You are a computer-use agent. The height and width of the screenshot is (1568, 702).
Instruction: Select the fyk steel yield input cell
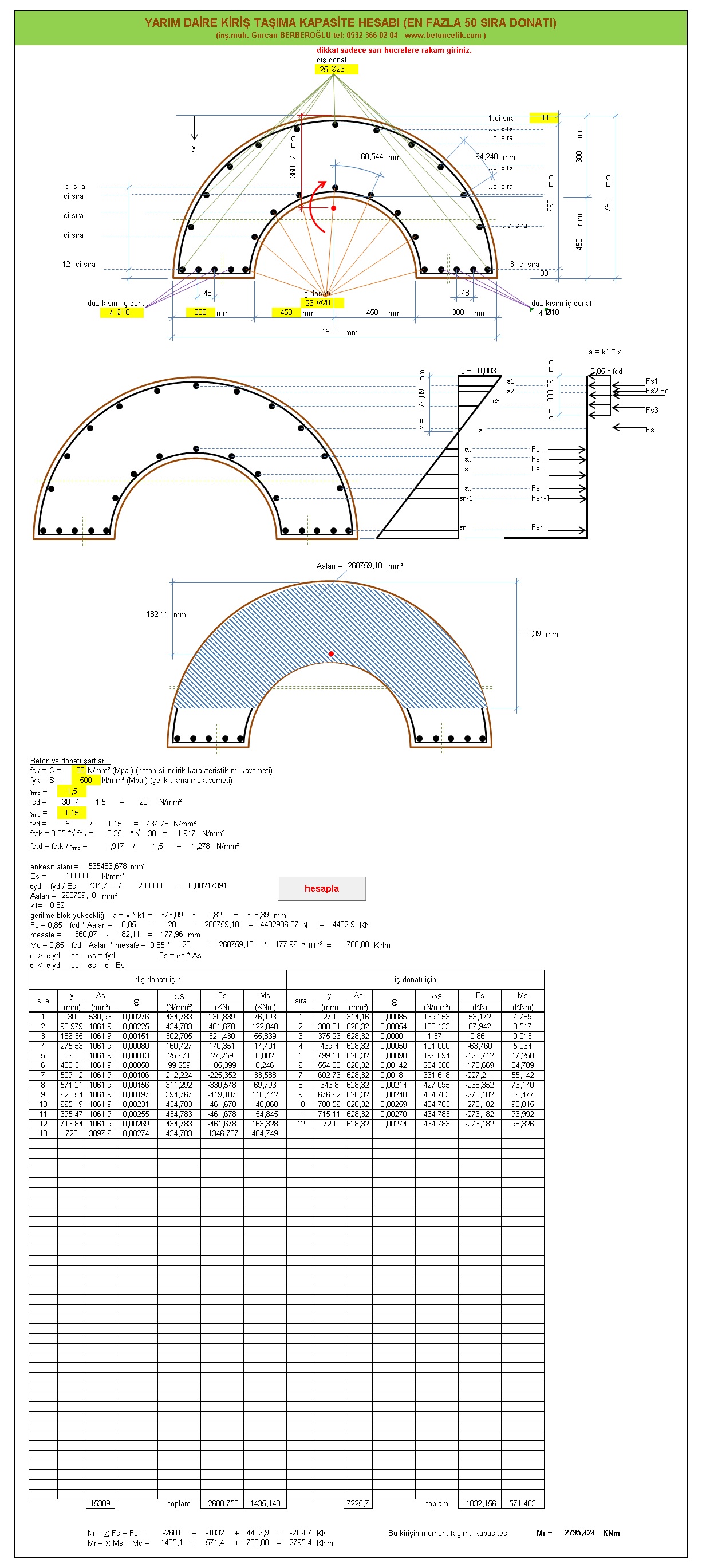point(85,780)
